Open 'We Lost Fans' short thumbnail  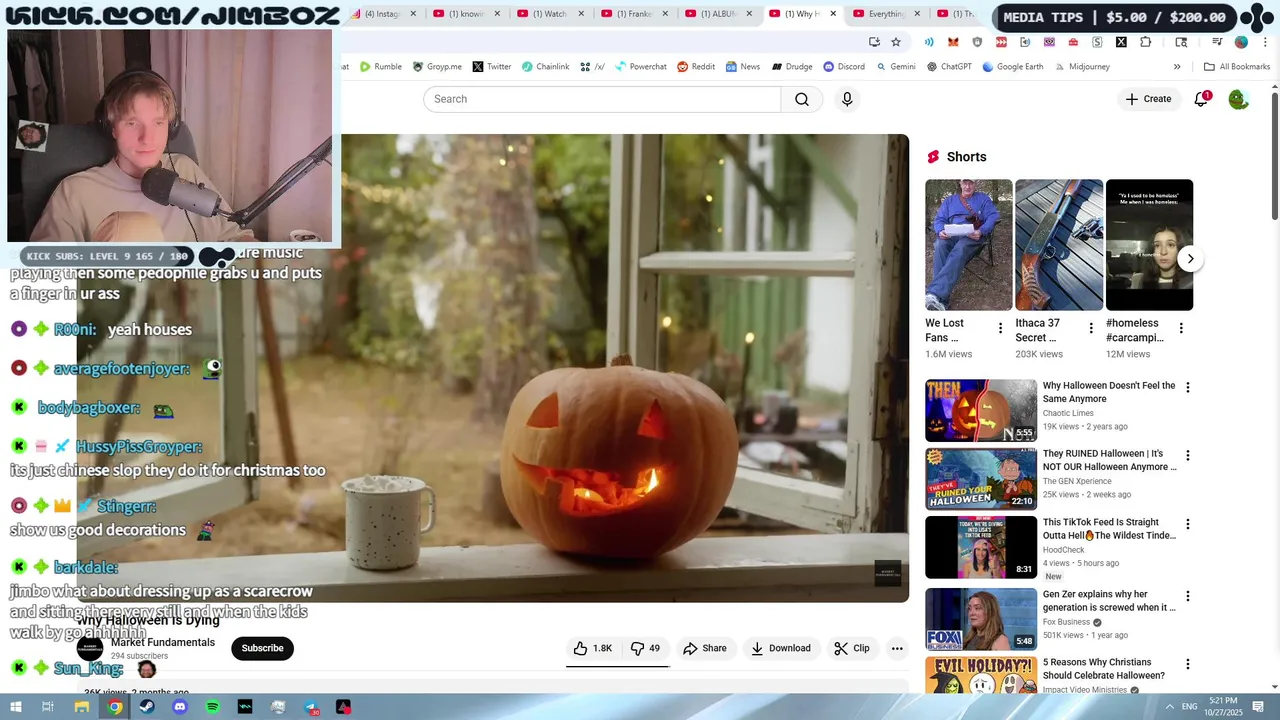[x=969, y=245]
